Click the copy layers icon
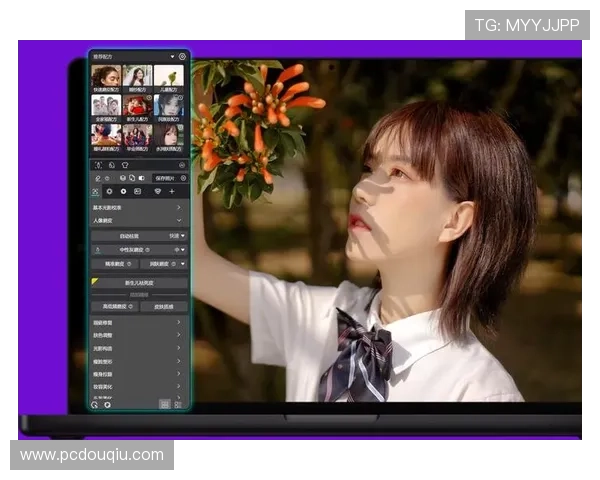Image resolution: width=600 pixels, height=480 pixels. pos(132,178)
